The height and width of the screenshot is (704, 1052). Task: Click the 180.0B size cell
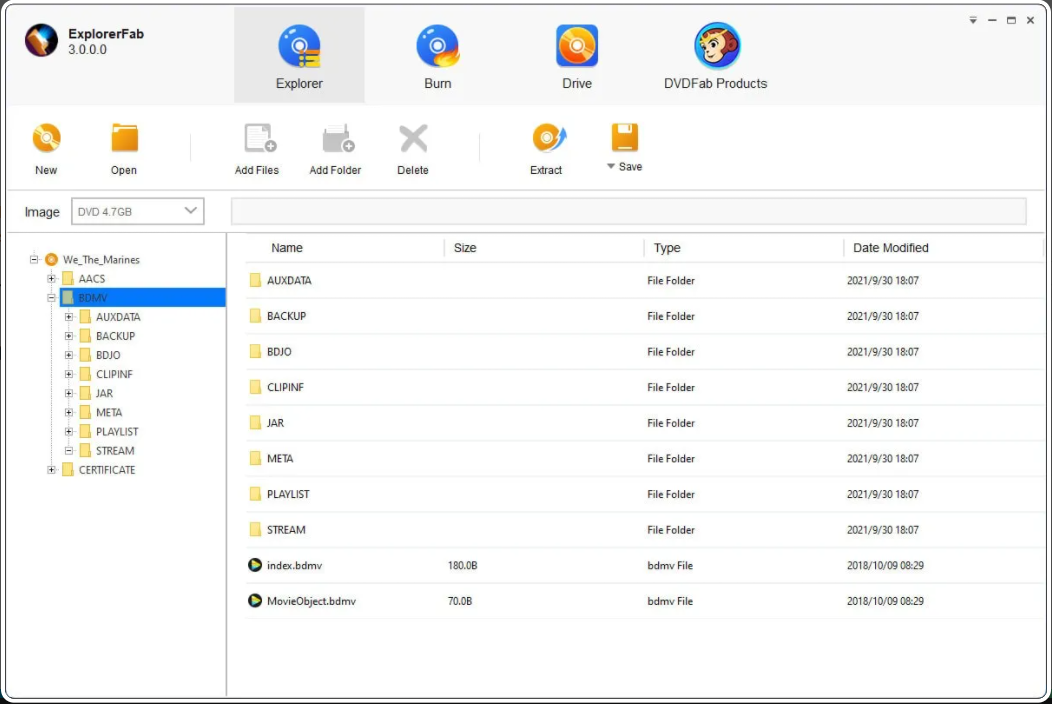pos(462,566)
